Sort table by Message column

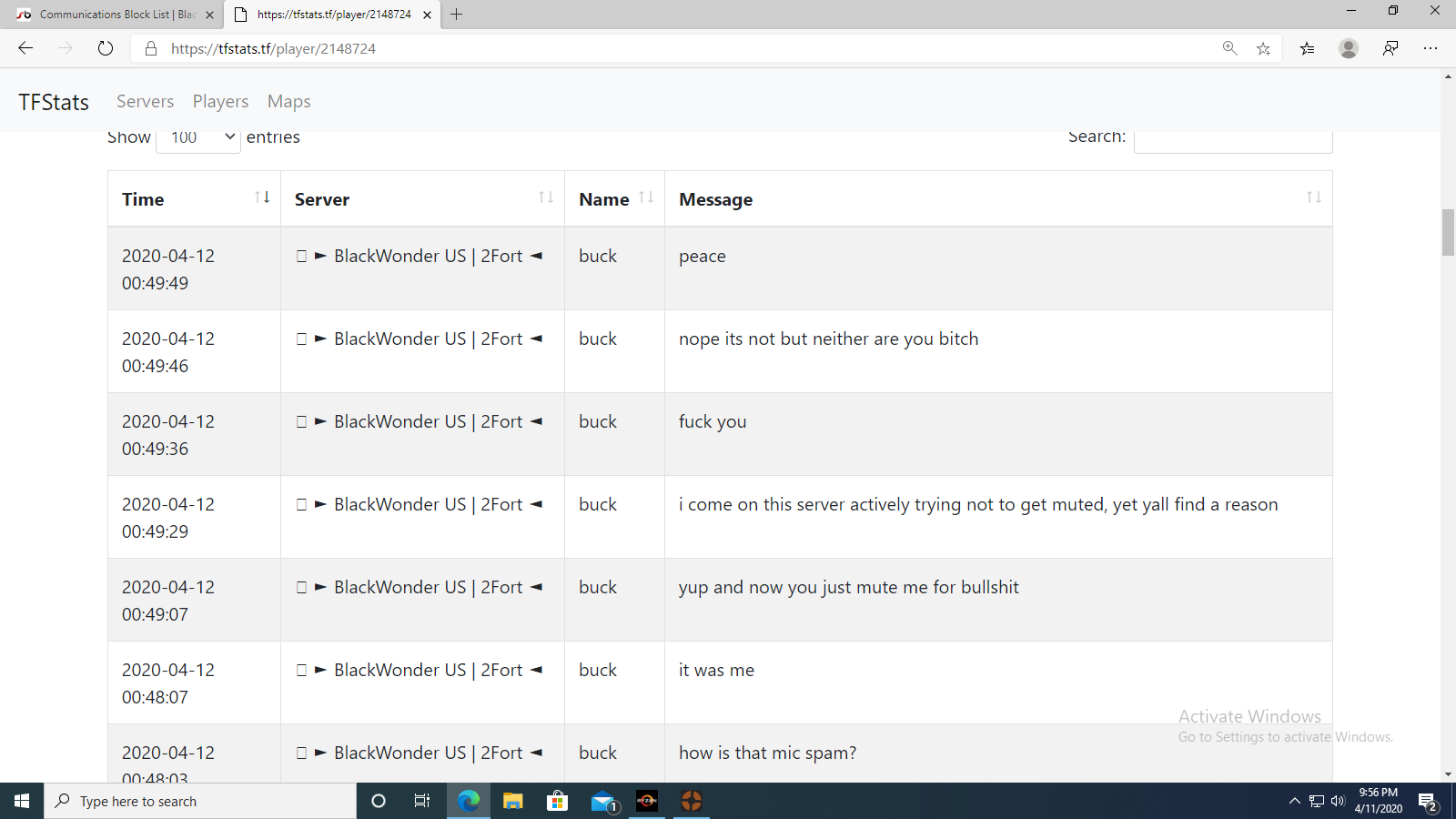[x=998, y=199]
